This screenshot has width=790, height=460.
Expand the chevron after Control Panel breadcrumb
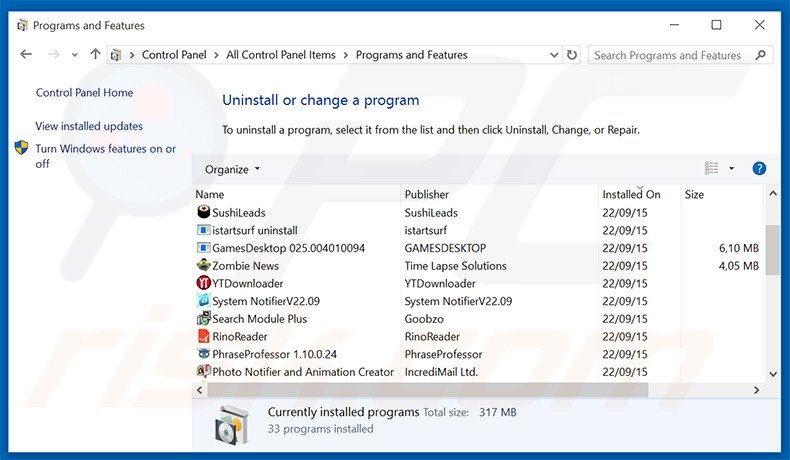[x=216, y=55]
